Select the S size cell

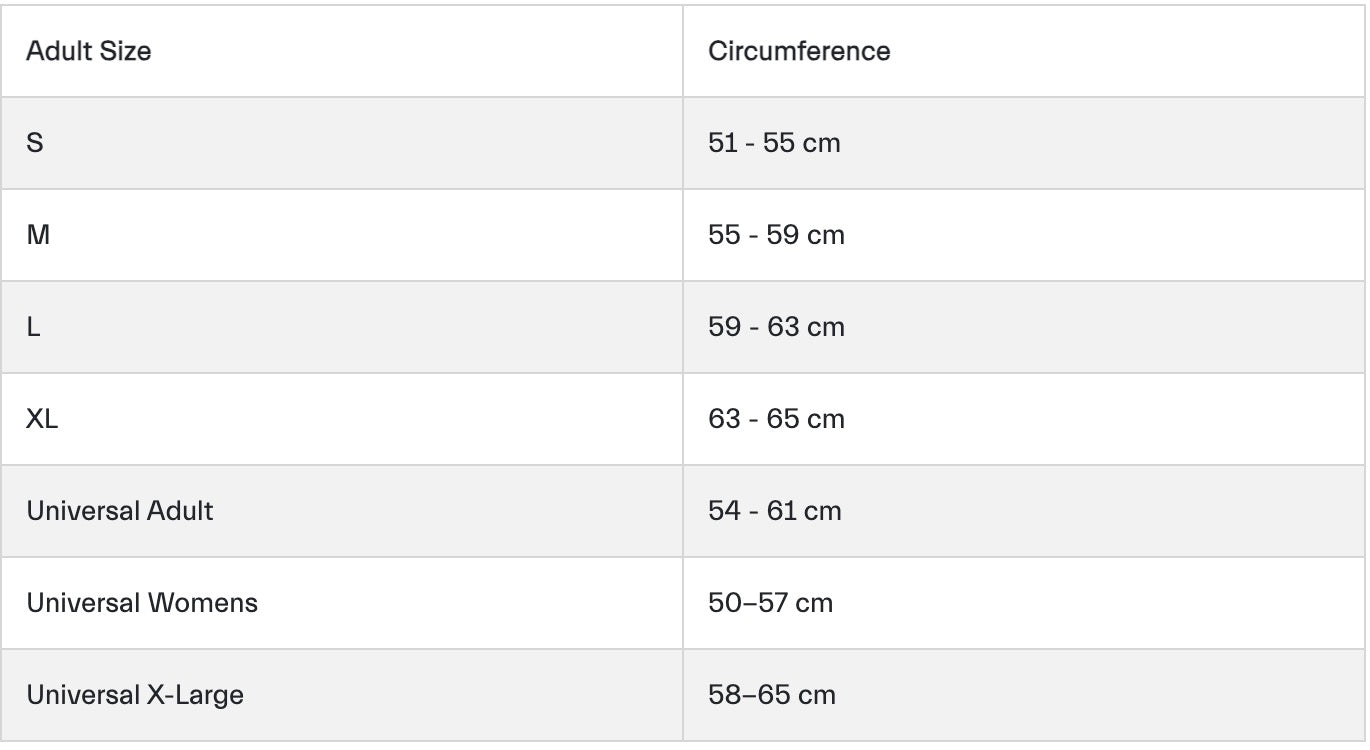tap(35, 143)
